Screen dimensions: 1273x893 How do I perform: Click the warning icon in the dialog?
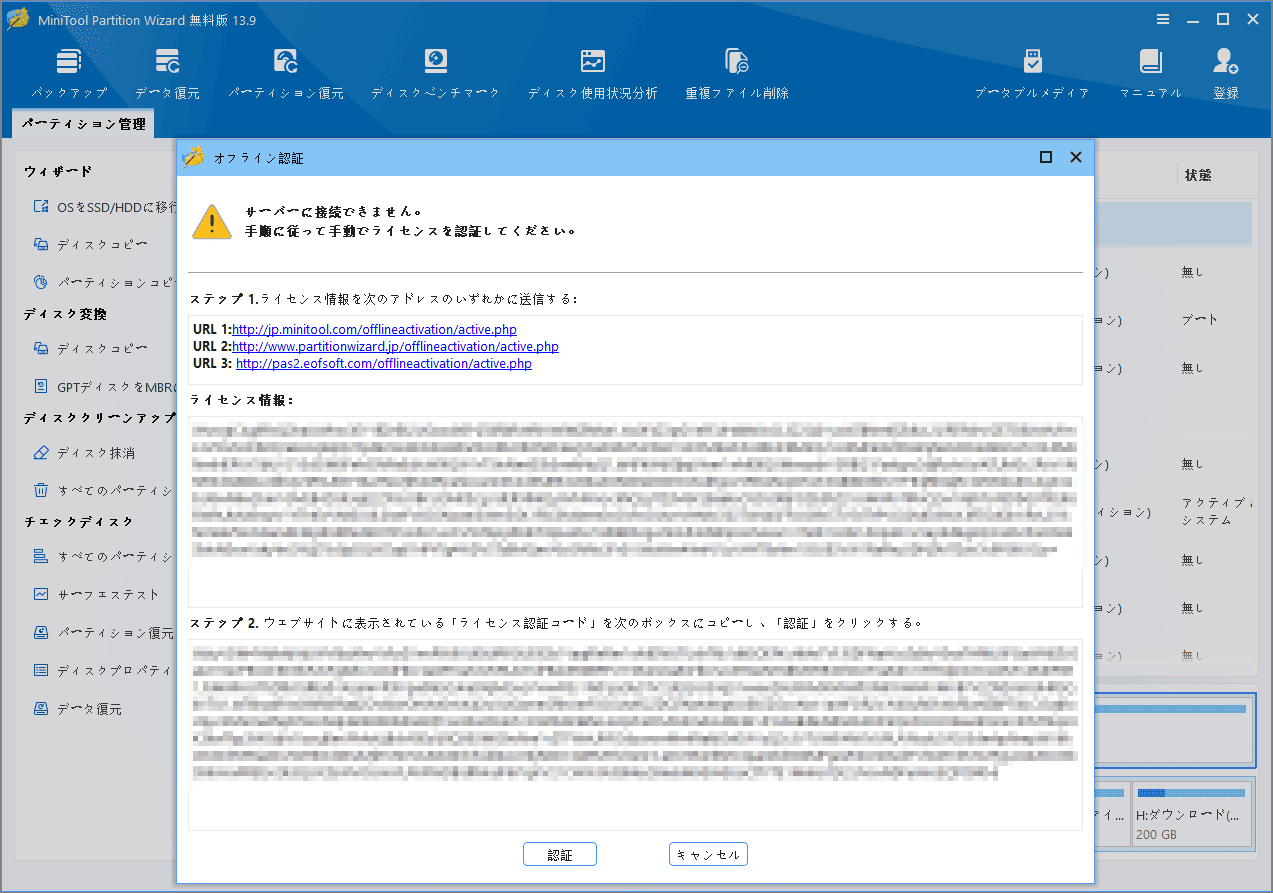212,221
